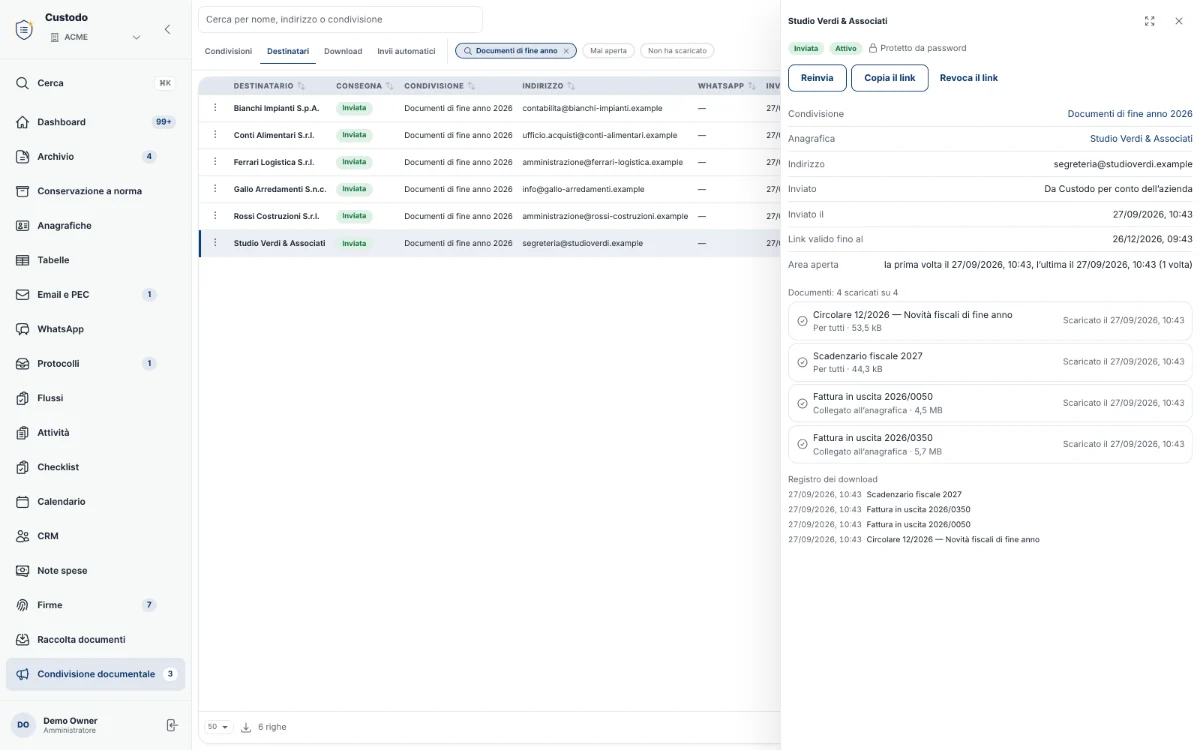Sort the table by Consegna column
This screenshot has width=1200, height=750.
coord(365,86)
